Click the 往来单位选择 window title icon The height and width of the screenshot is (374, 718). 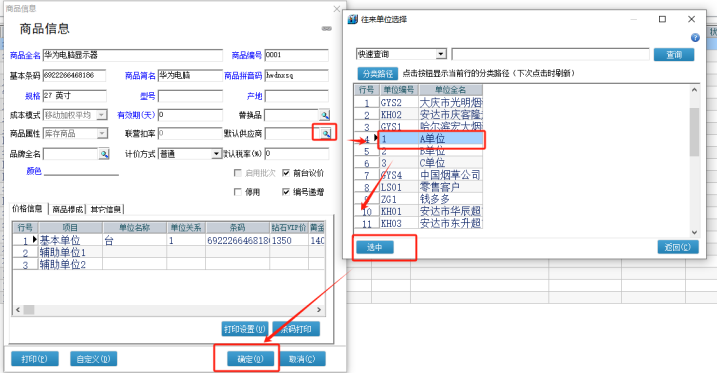pos(353,19)
